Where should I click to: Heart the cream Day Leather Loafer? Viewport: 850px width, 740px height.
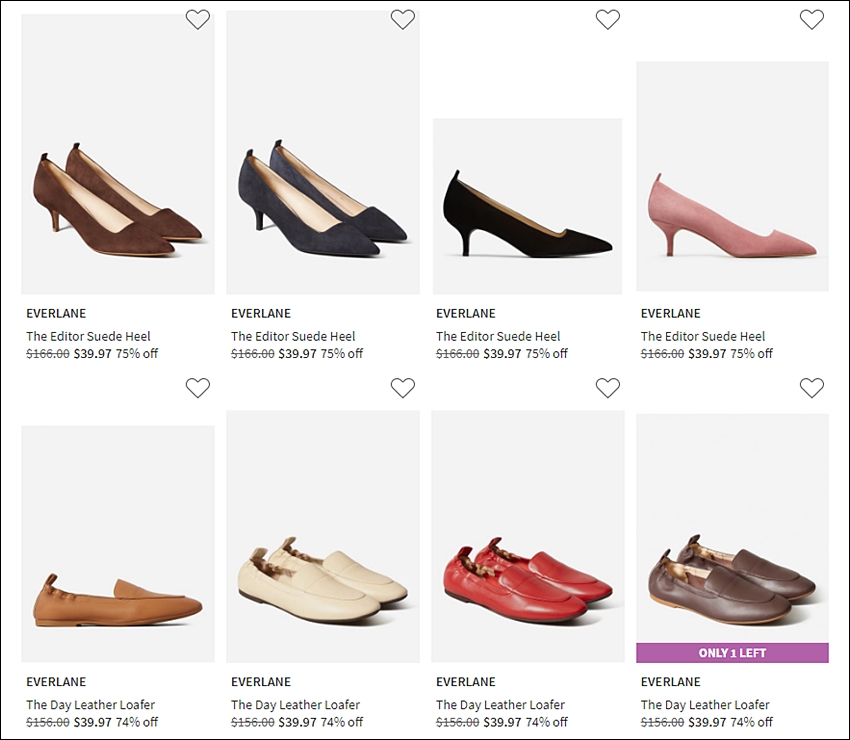[x=403, y=388]
